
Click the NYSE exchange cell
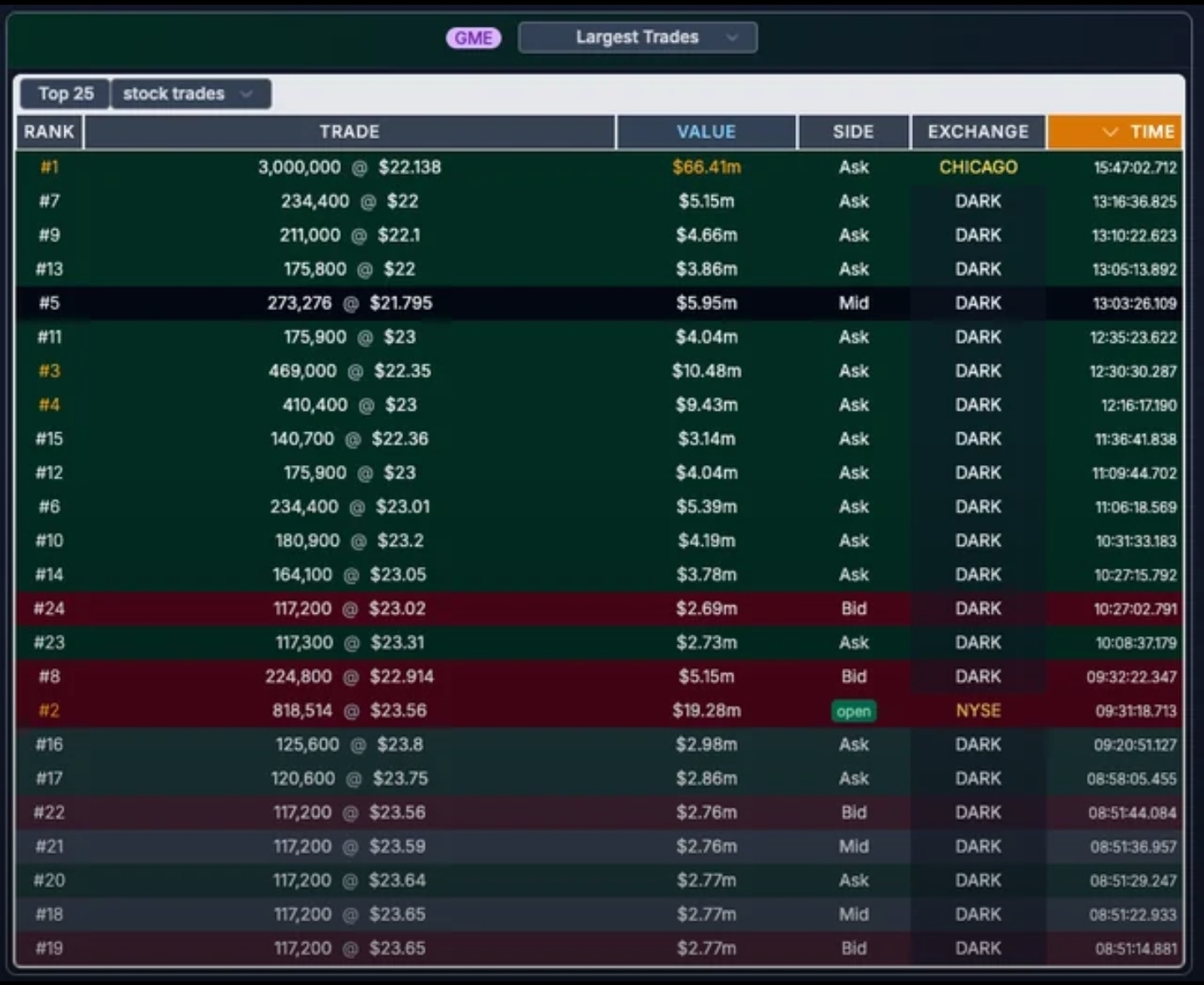[978, 711]
